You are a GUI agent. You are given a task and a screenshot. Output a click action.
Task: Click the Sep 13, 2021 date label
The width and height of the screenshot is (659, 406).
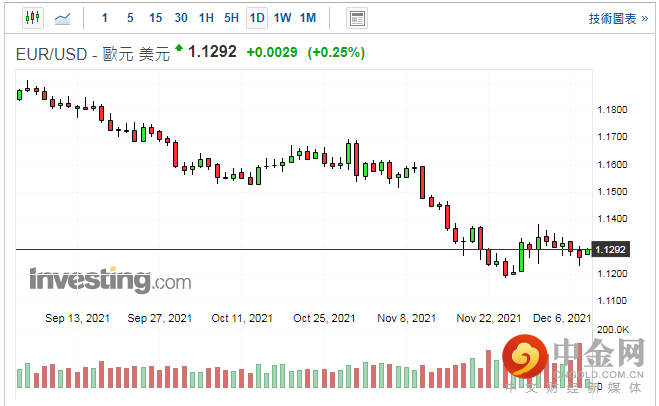(x=77, y=318)
